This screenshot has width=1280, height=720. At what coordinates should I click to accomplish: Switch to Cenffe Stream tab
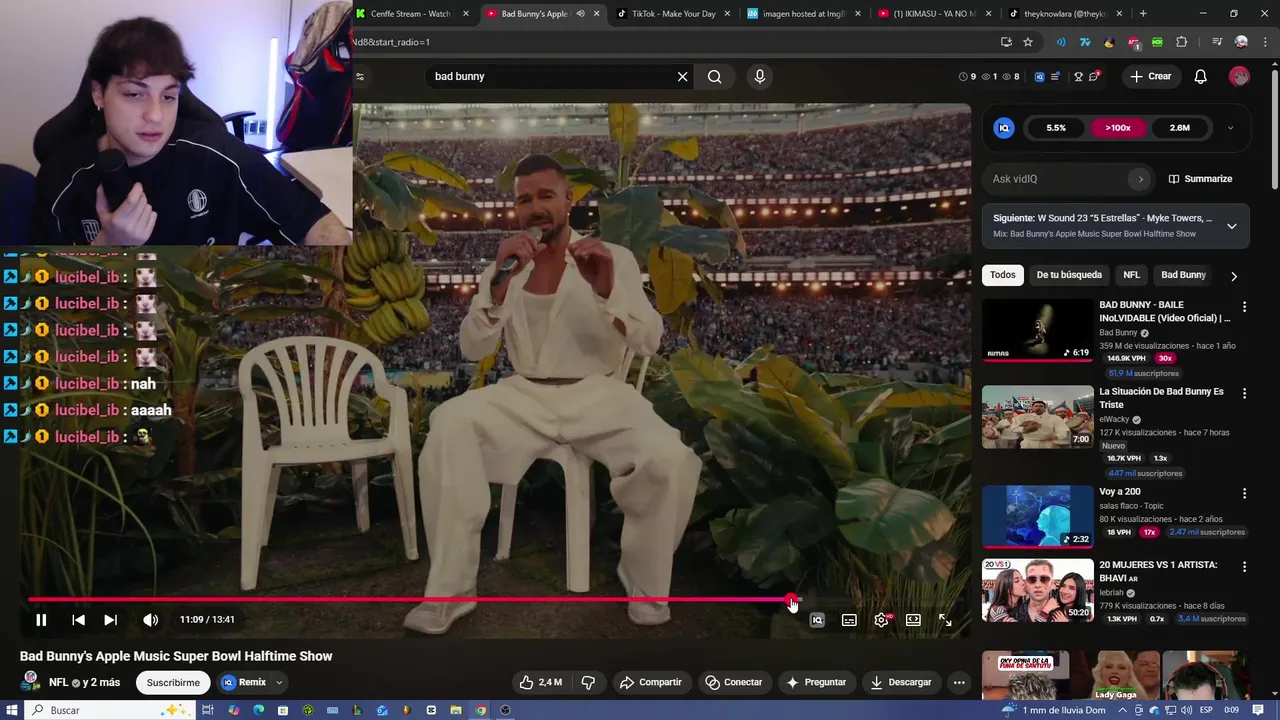pyautogui.click(x=410, y=14)
